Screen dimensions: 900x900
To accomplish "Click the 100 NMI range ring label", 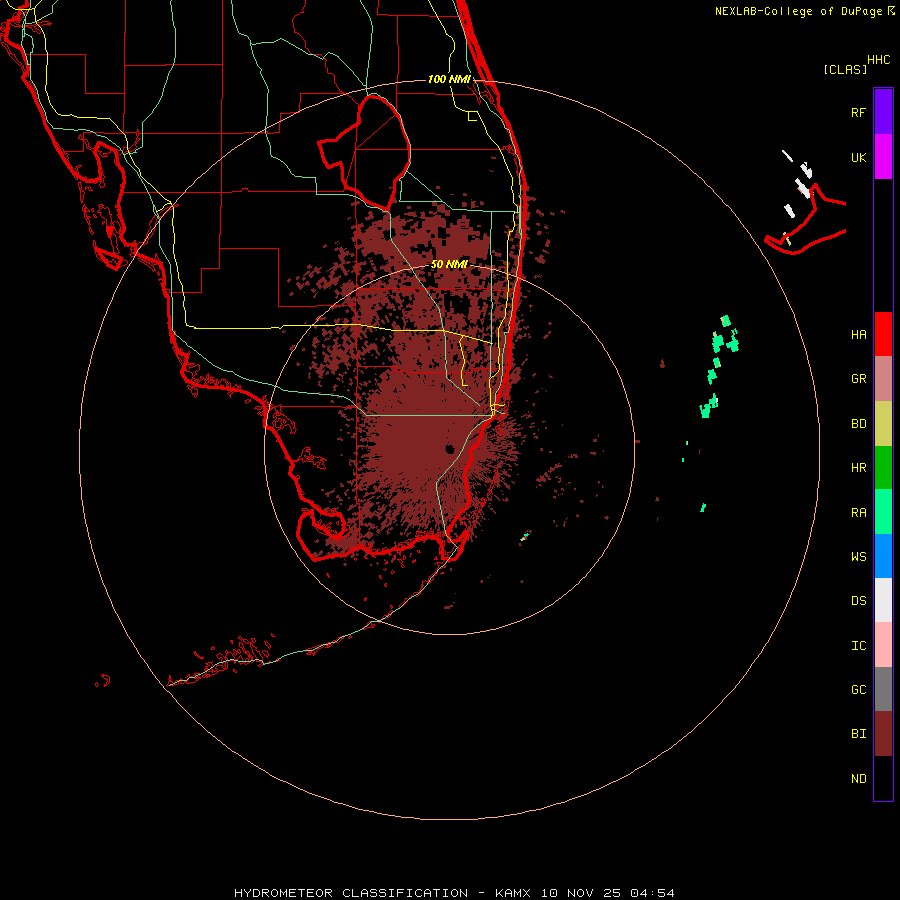I will [x=449, y=79].
